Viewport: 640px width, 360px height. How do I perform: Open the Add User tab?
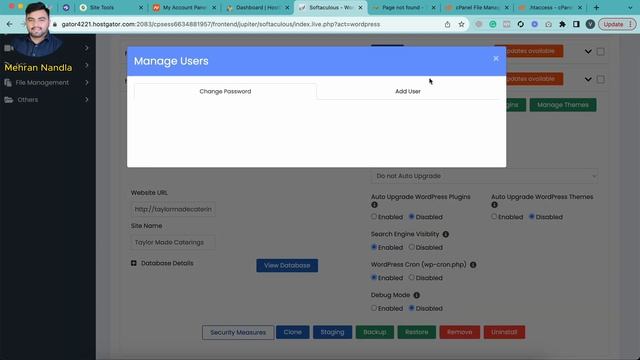[408, 91]
